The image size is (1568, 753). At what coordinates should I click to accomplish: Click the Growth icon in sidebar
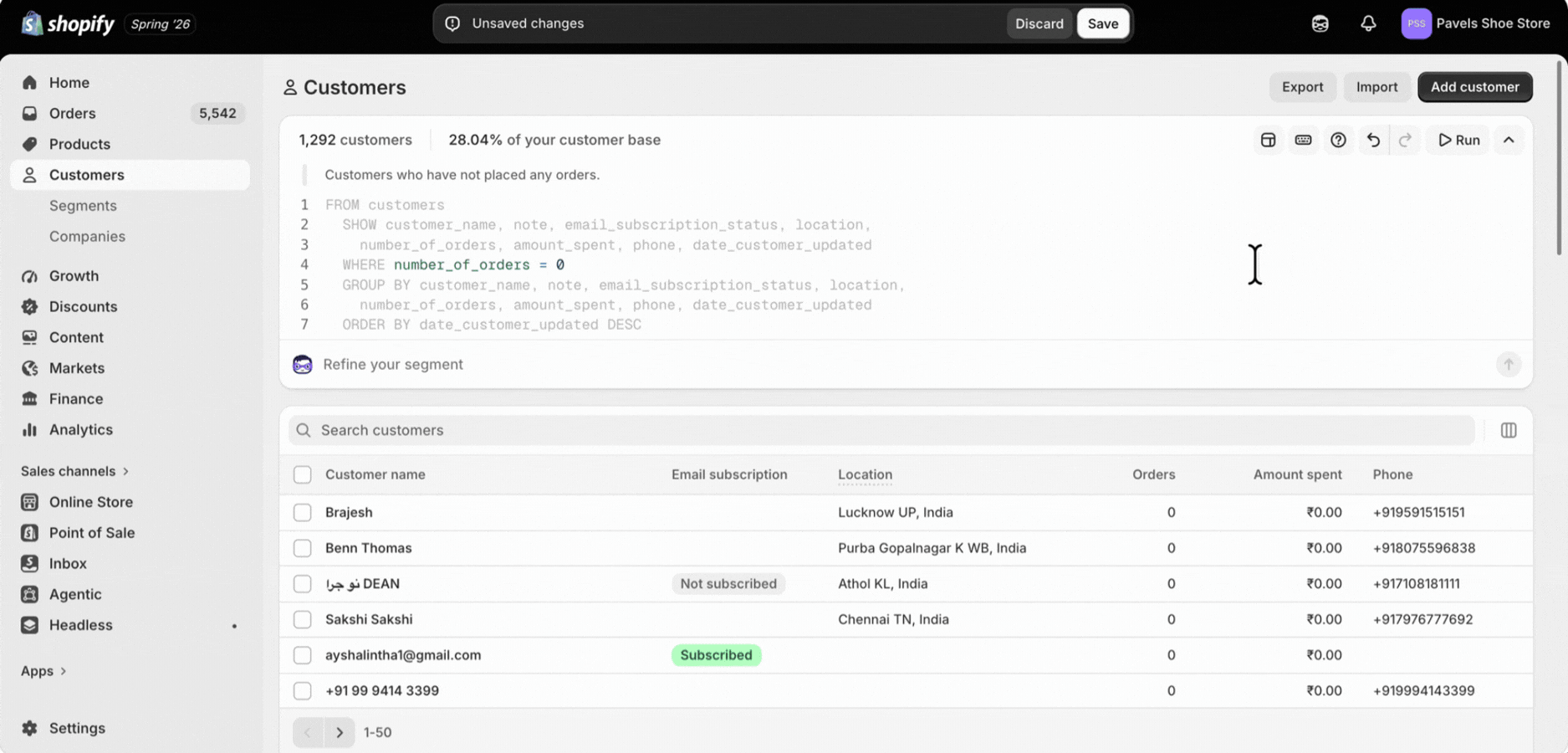pyautogui.click(x=29, y=276)
